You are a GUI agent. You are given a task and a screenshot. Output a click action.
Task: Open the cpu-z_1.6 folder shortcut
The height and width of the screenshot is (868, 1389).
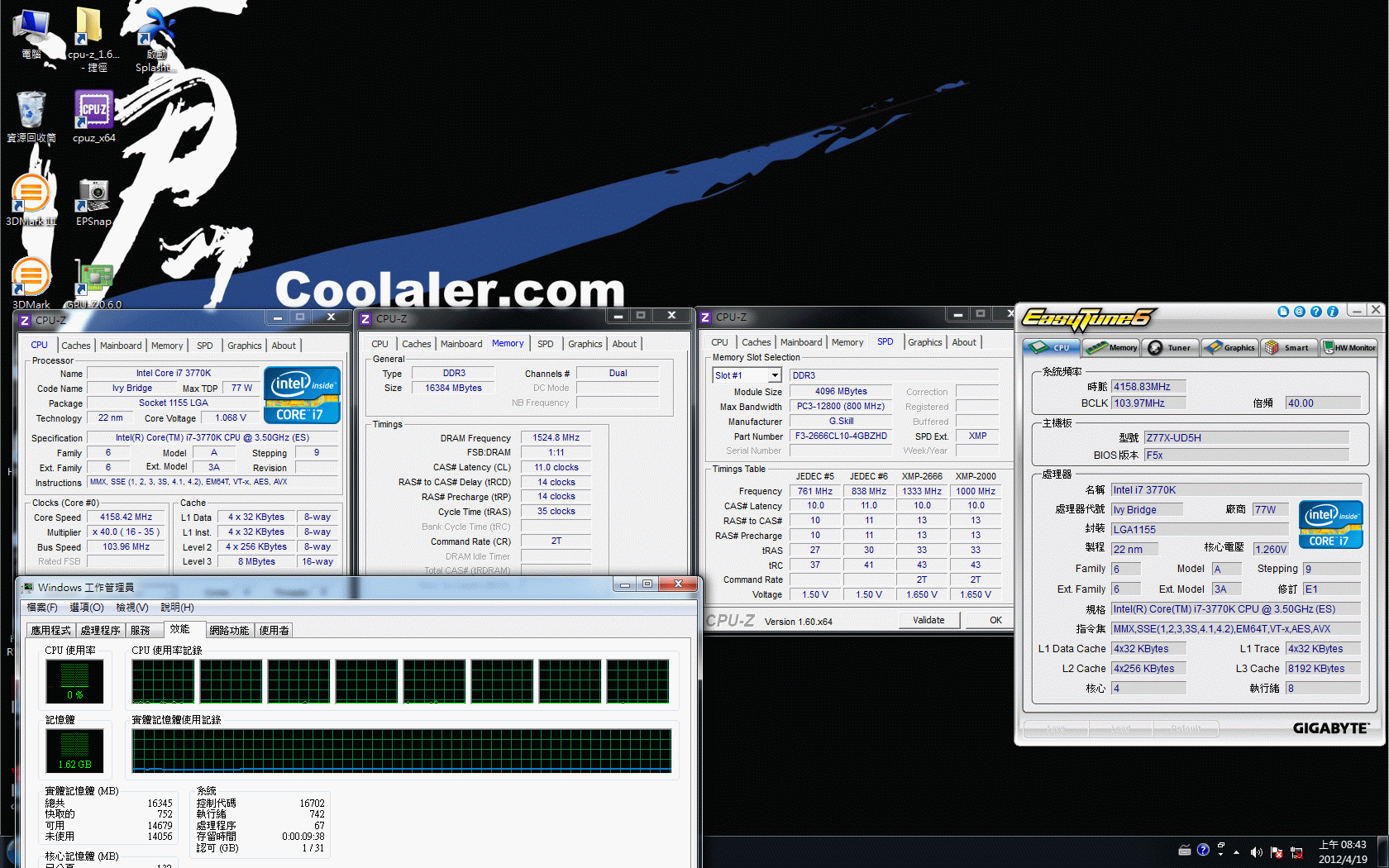[93, 38]
